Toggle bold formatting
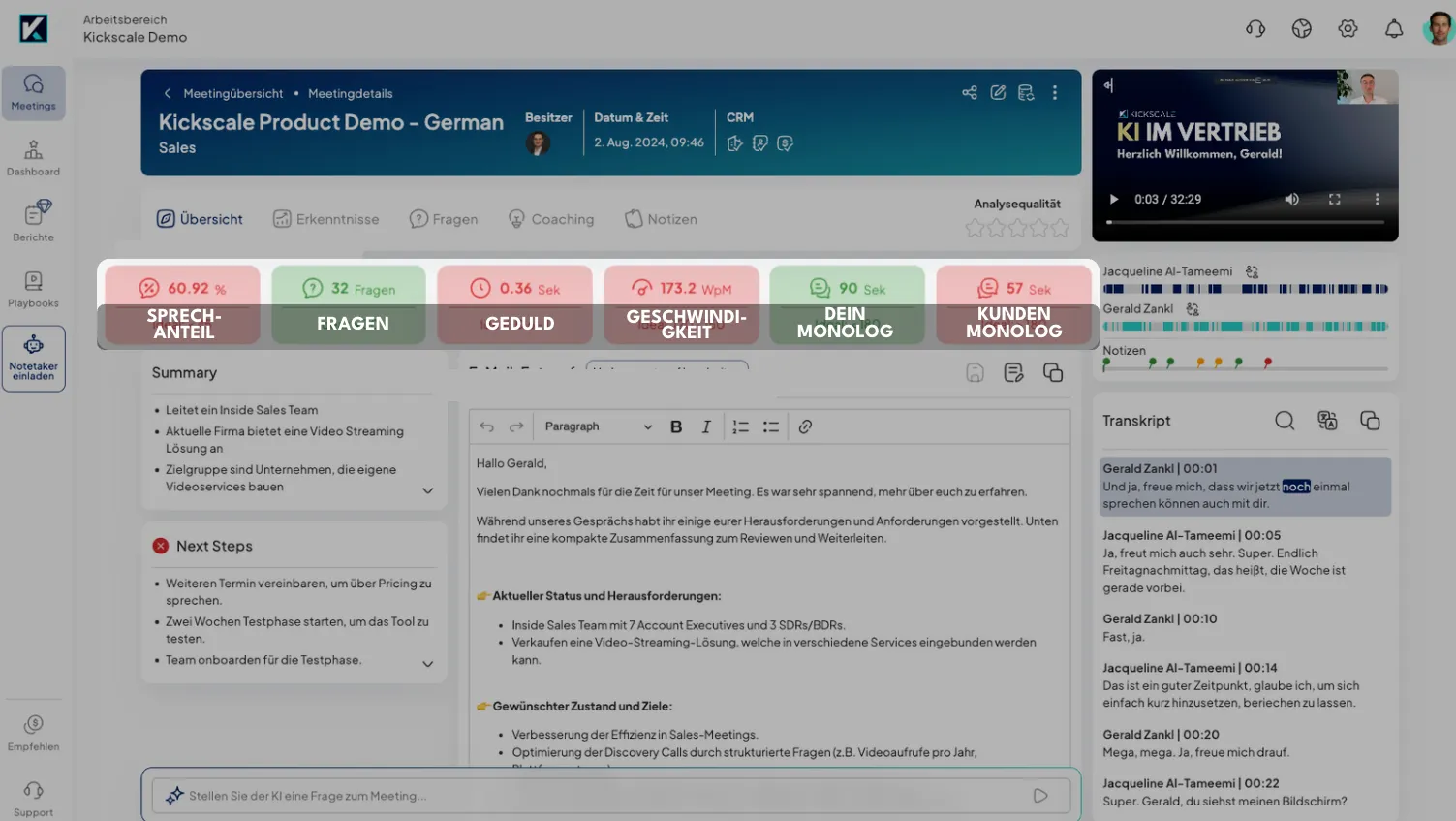This screenshot has width=1456, height=821. 676,426
